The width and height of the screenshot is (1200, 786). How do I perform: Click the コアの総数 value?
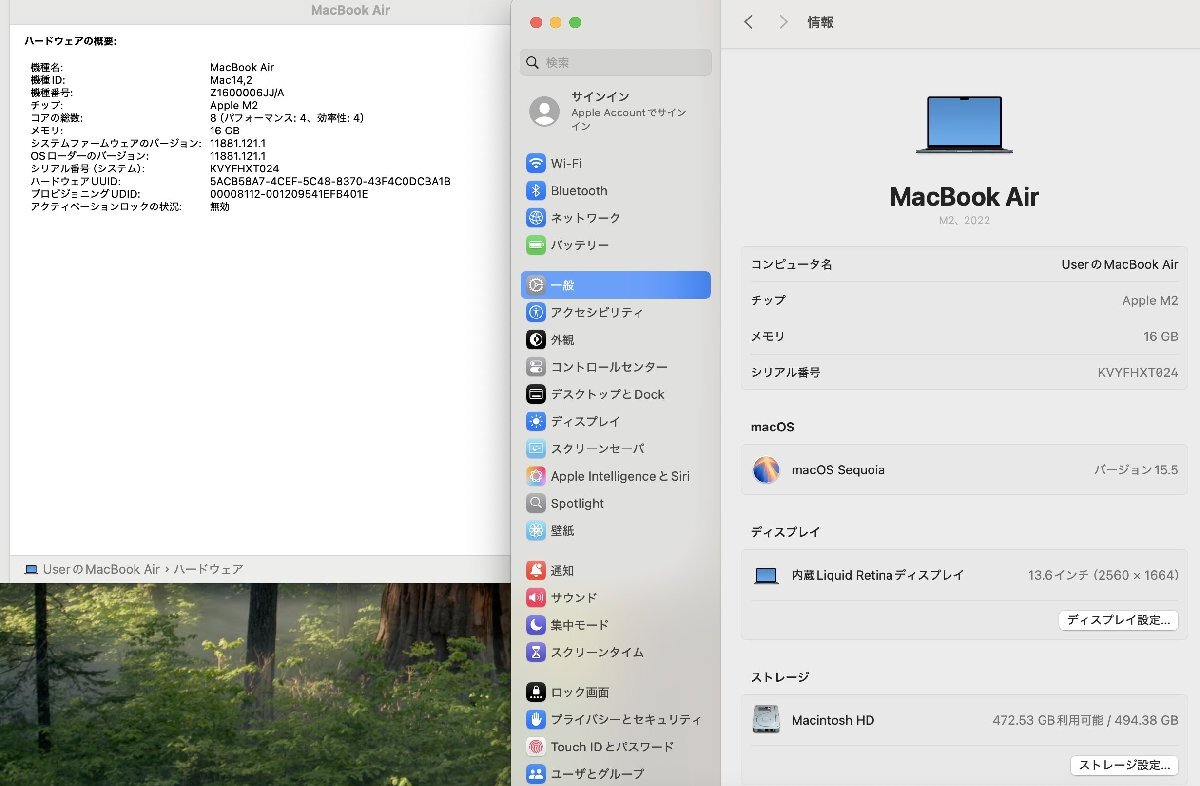287,118
